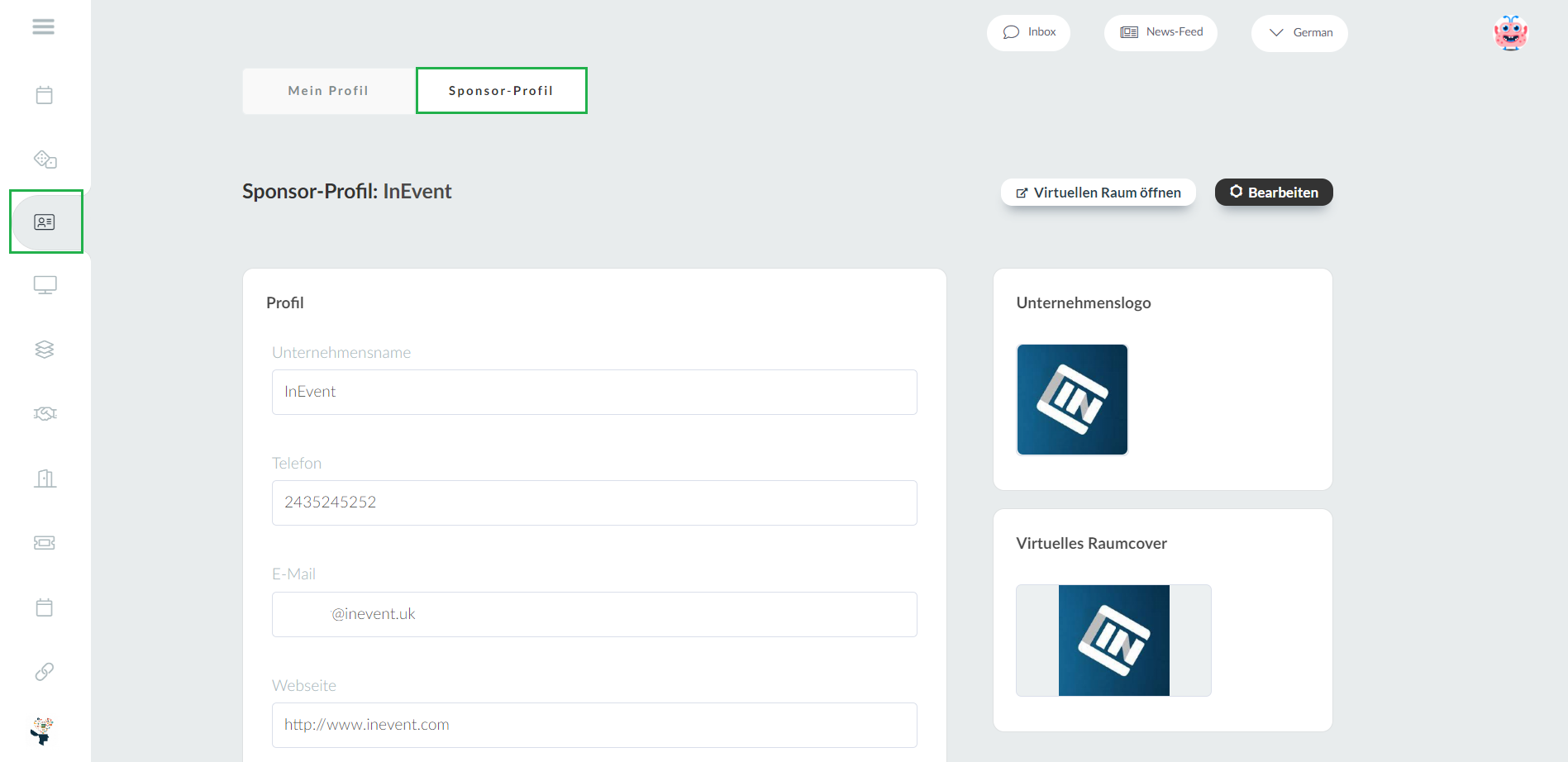The width and height of the screenshot is (1568, 762).
Task: Open the News-Feed
Action: click(x=1161, y=33)
